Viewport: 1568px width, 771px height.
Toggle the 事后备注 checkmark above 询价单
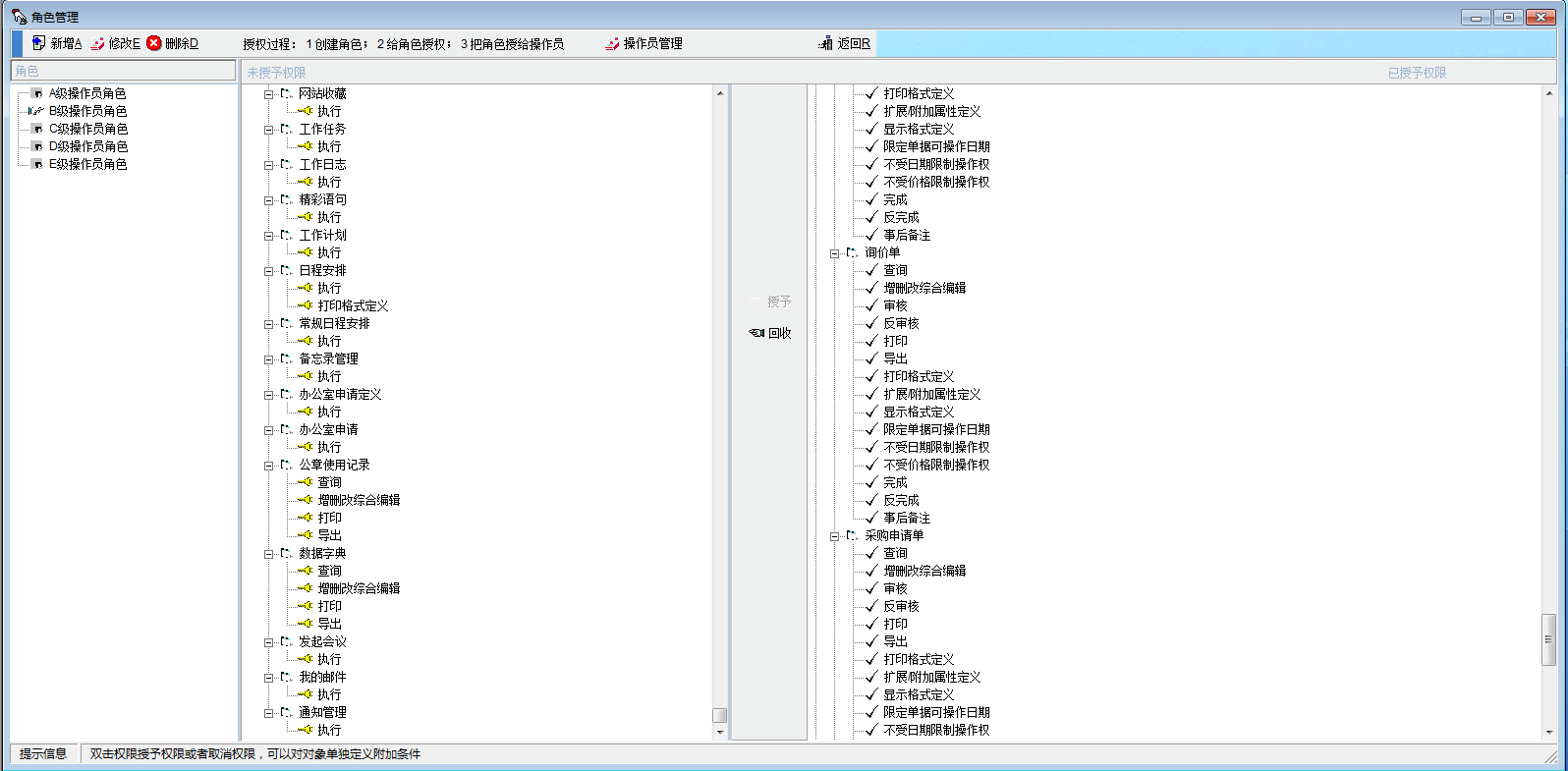(870, 235)
